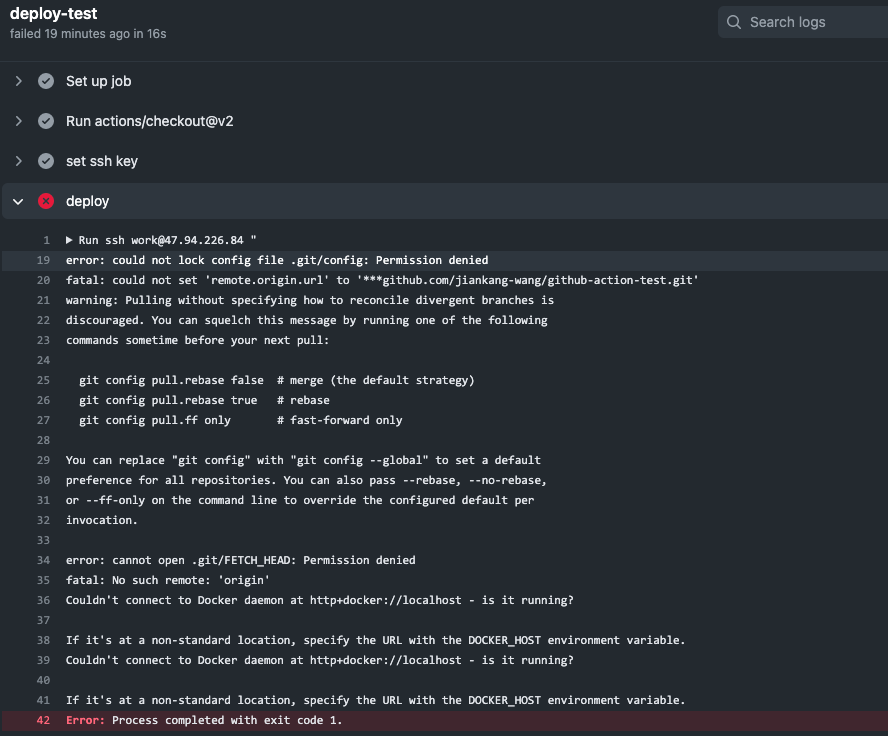The height and width of the screenshot is (736, 888).
Task: Click the red failure icon beside deploy
Action: (46, 201)
